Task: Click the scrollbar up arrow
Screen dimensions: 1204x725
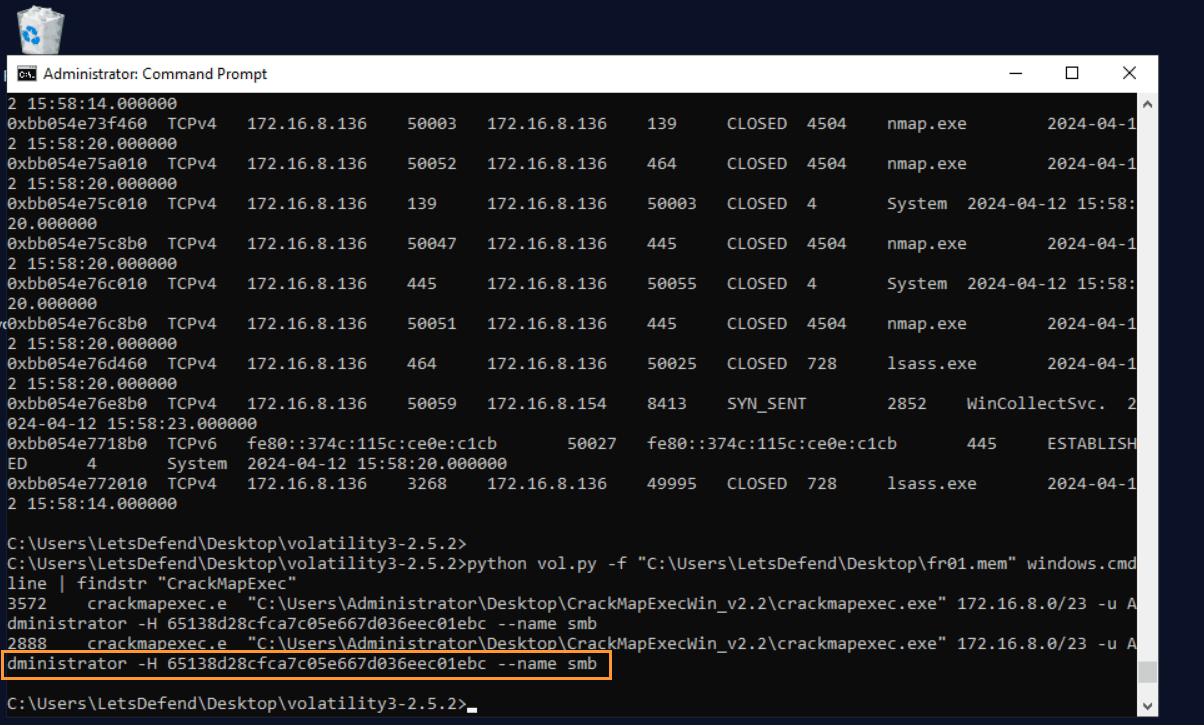Action: [1147, 103]
